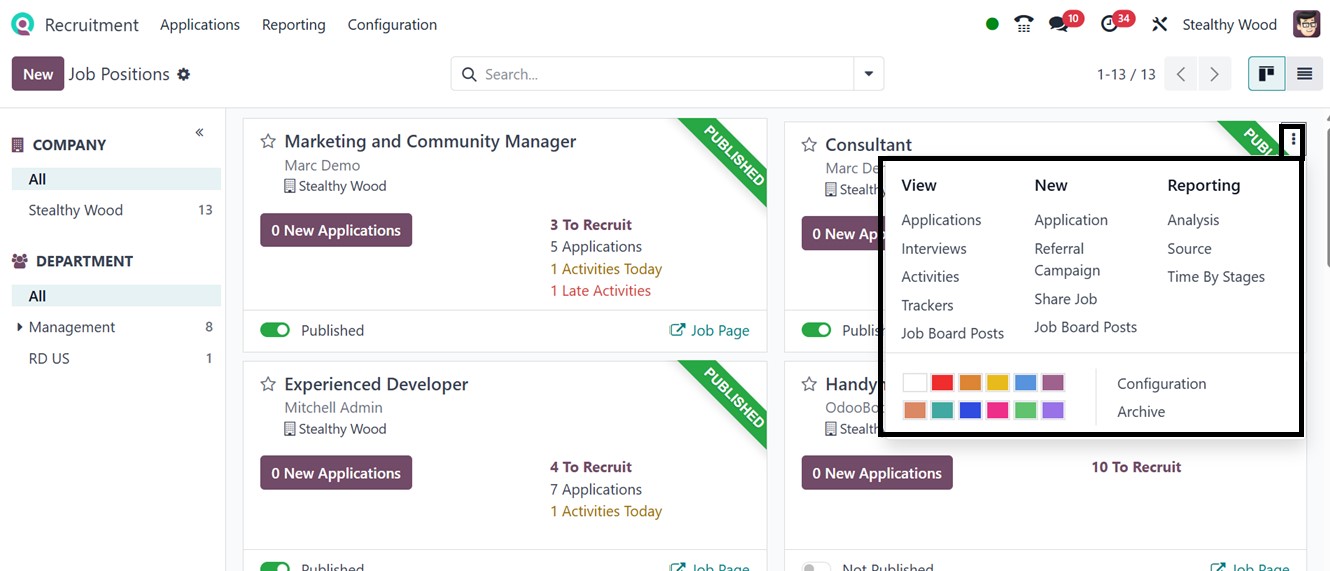Image resolution: width=1330 pixels, height=571 pixels.
Task: Click the search input field
Action: [x=660, y=74]
